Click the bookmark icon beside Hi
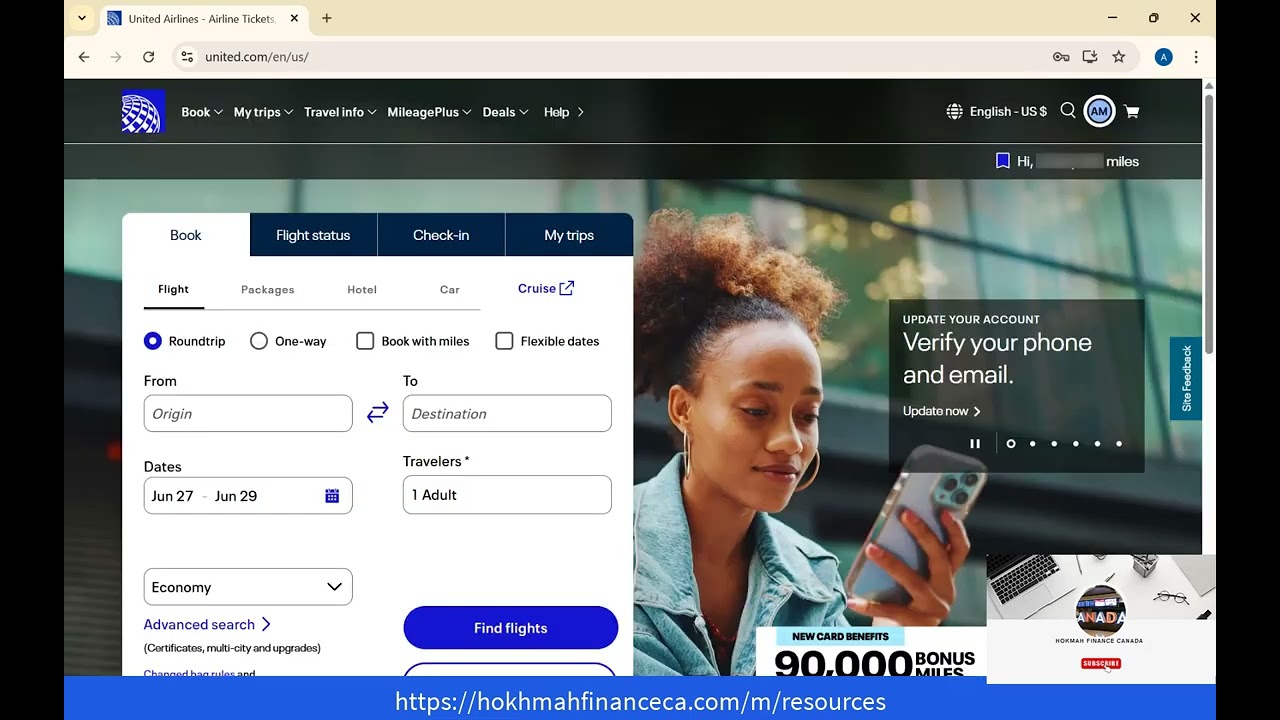 [x=1003, y=161]
